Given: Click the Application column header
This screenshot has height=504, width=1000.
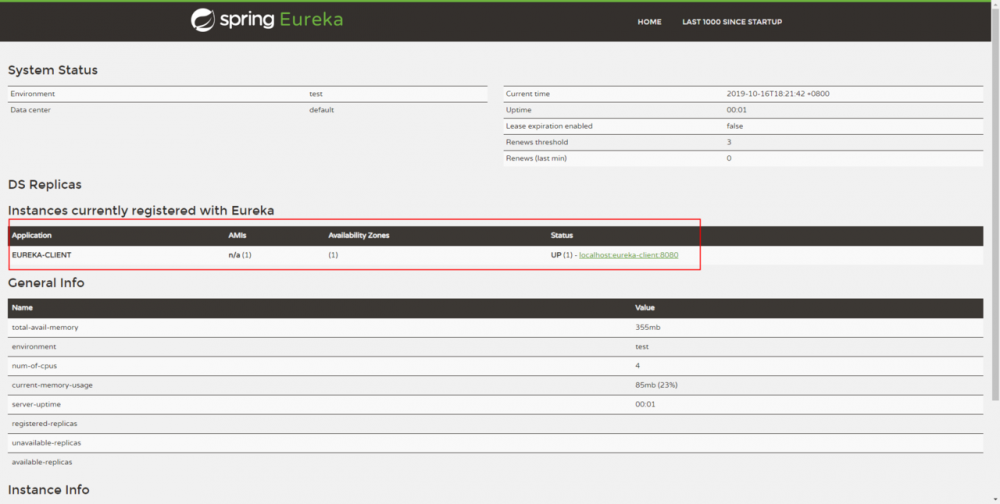Looking at the screenshot, I should pyautogui.click(x=31, y=235).
